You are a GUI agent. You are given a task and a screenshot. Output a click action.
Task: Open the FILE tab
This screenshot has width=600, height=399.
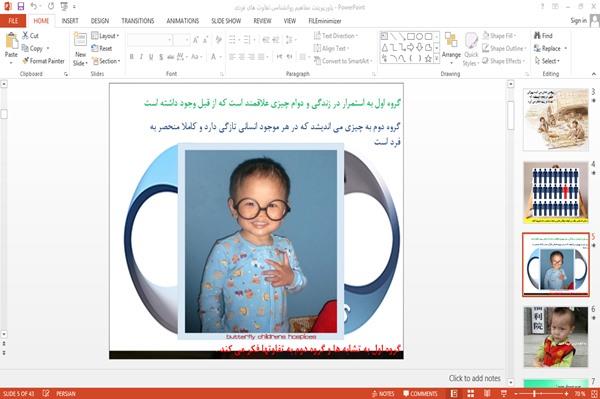click(x=13, y=21)
